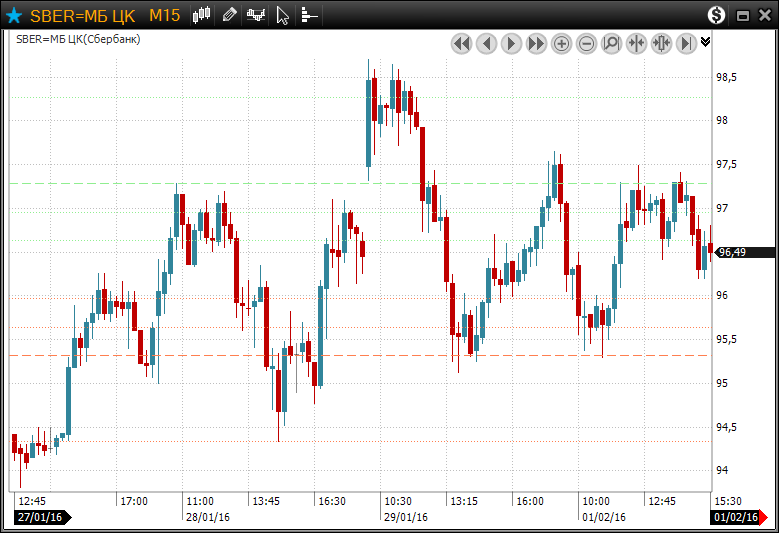Select the cursor pointer tool
Screen dimensions: 779x533
pyautogui.click(x=283, y=15)
